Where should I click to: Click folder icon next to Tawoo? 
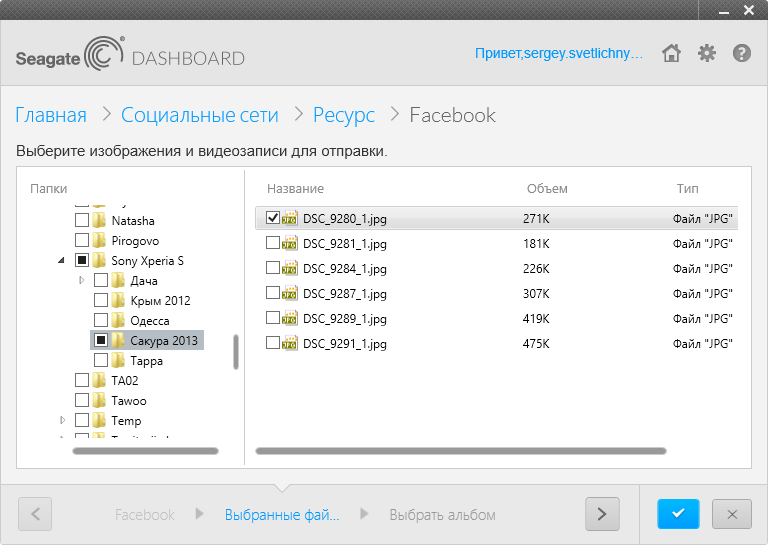99,401
